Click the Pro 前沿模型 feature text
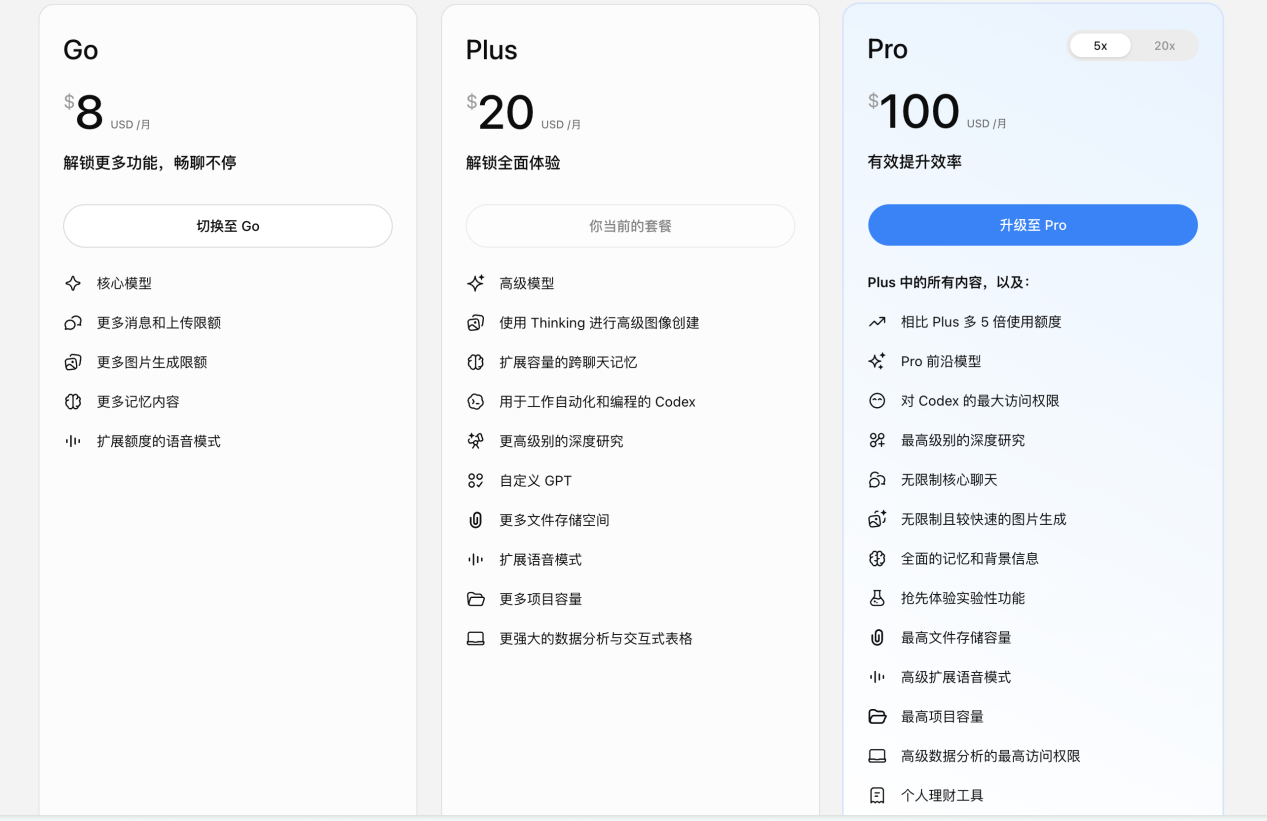The image size is (1267, 821). [941, 361]
